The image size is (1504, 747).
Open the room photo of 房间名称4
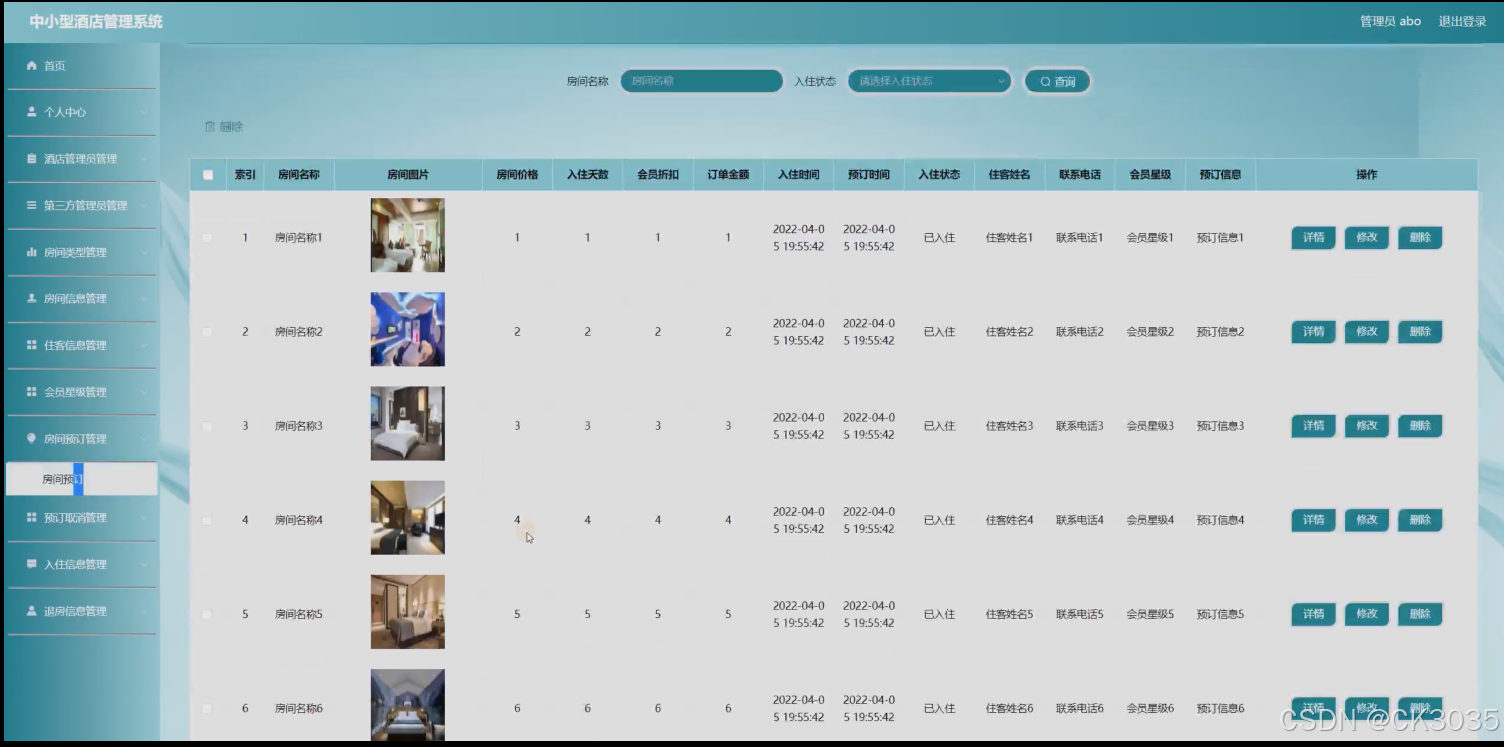tap(408, 517)
